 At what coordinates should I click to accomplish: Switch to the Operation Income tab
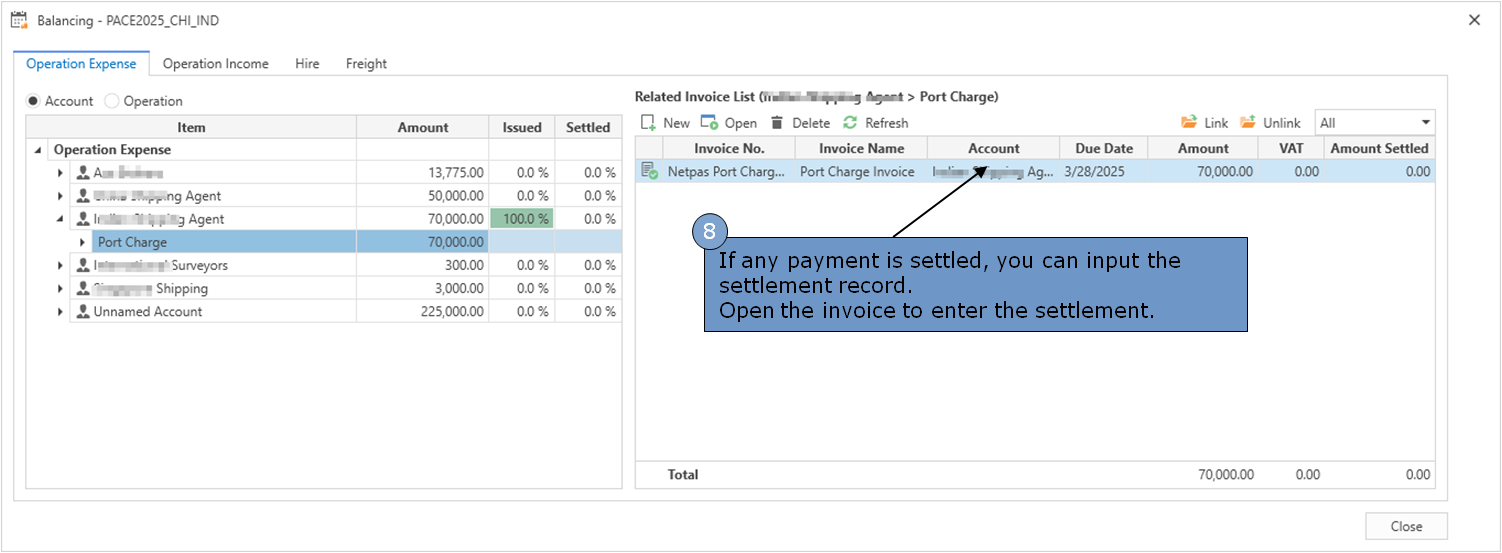215,64
